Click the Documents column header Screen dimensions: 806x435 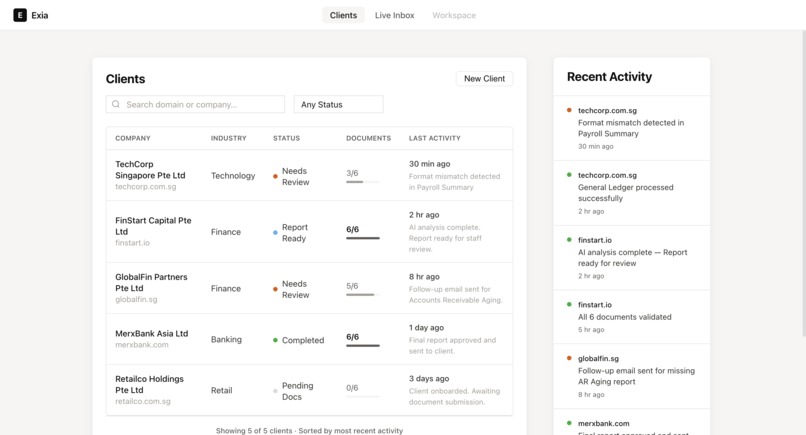coord(369,138)
